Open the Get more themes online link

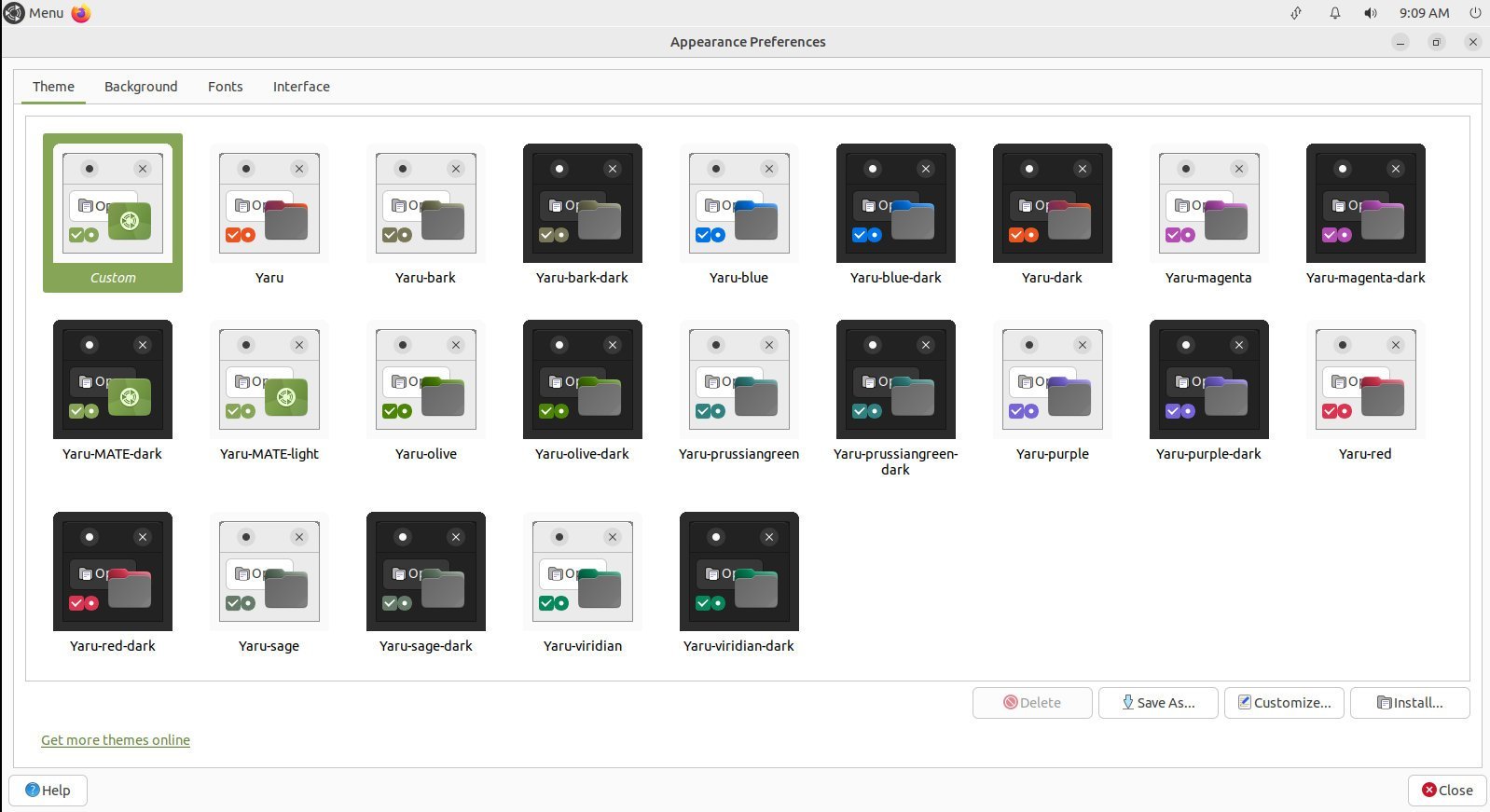116,740
